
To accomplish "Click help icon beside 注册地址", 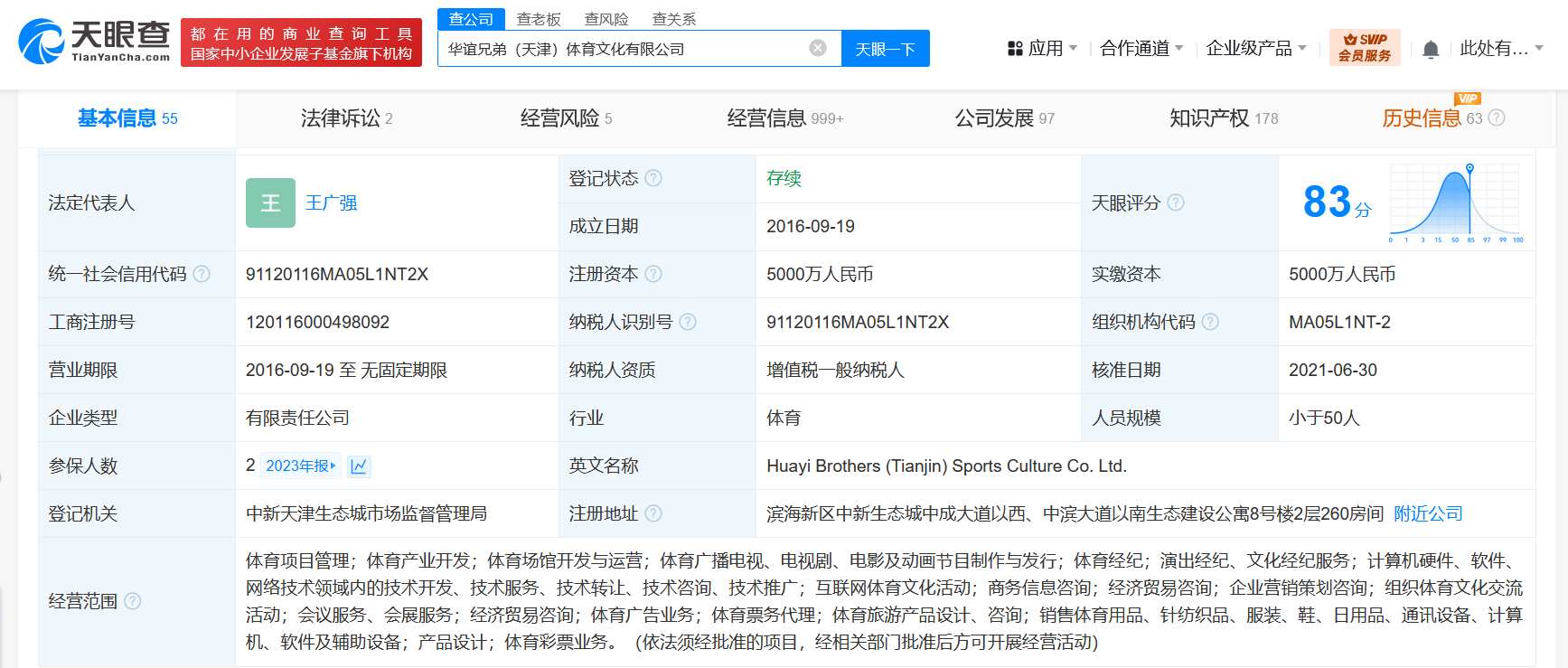I will coord(653,513).
